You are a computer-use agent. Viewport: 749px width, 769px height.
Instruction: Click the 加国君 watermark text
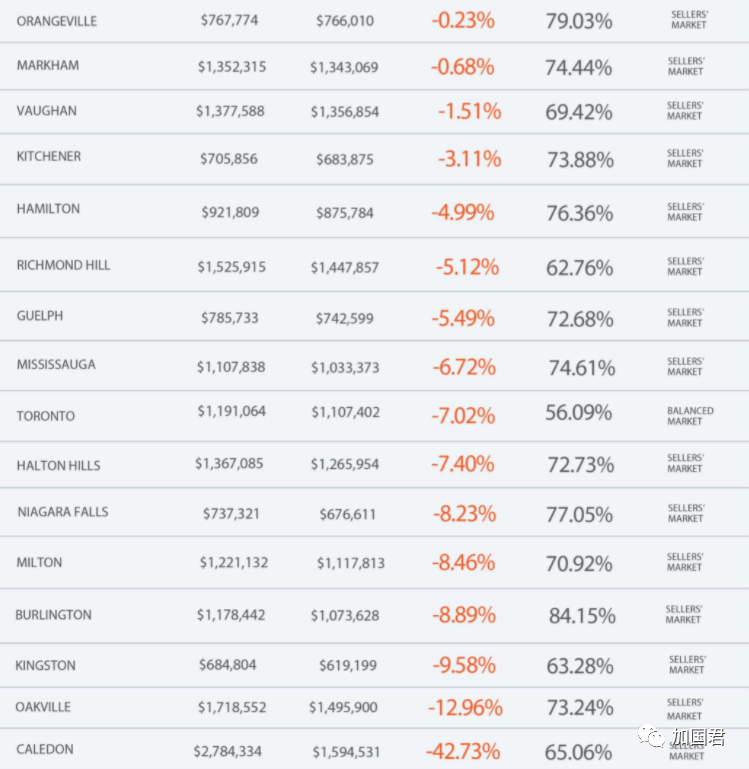click(698, 737)
